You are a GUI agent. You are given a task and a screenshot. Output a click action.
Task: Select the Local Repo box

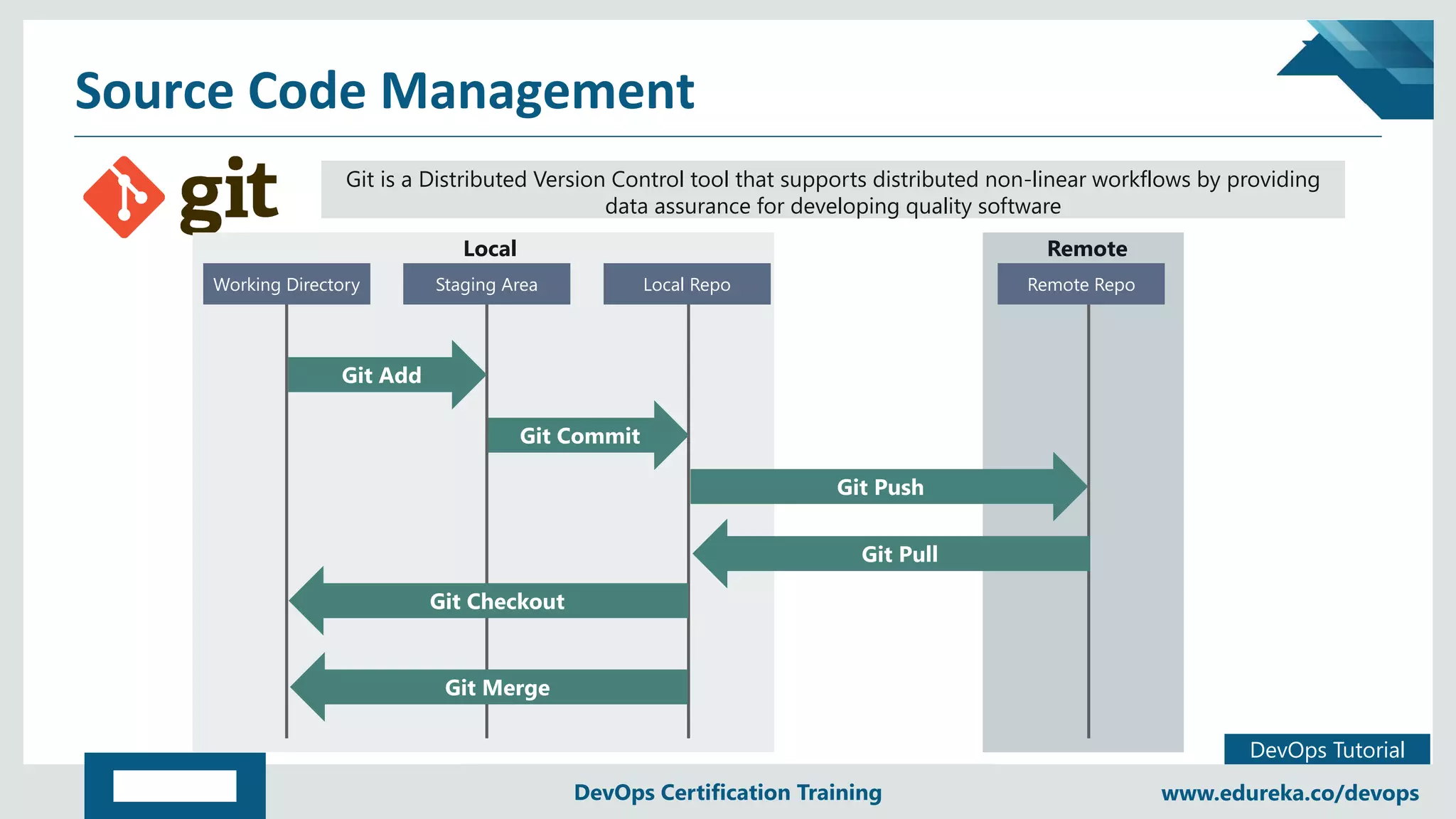click(x=687, y=284)
